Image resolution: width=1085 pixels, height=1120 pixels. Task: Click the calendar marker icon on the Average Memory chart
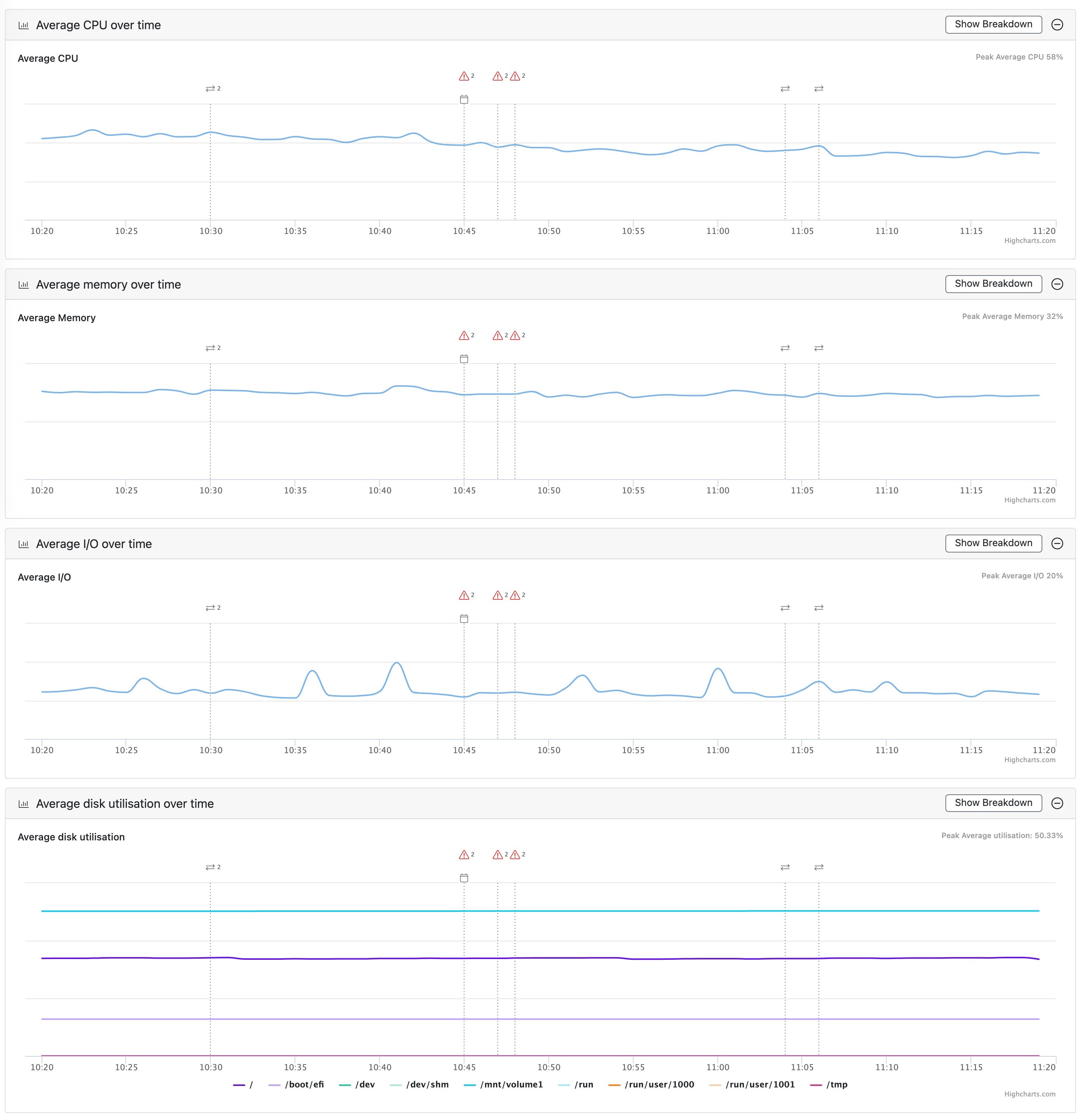pos(464,359)
